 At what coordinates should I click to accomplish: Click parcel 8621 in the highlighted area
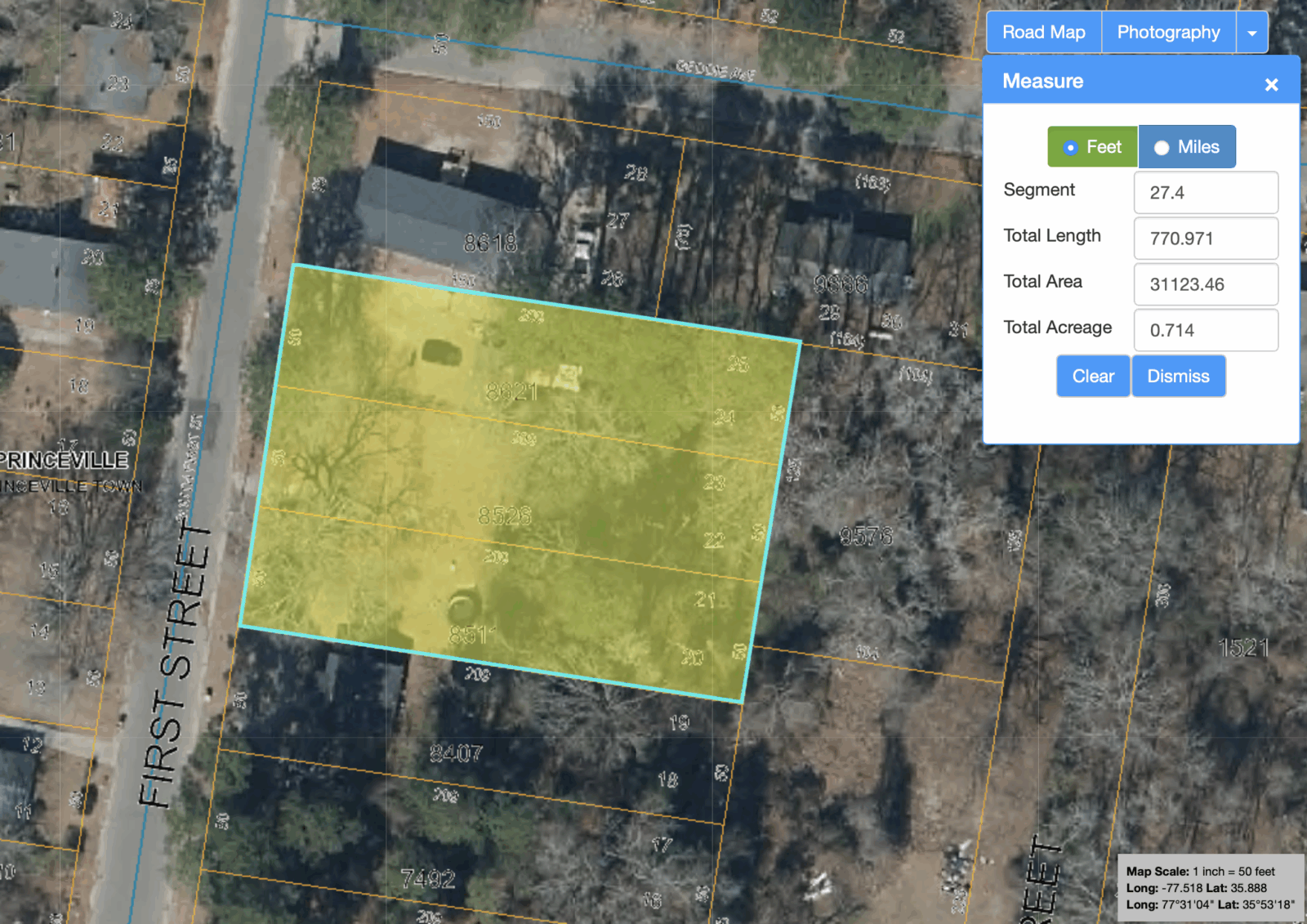[x=511, y=392]
